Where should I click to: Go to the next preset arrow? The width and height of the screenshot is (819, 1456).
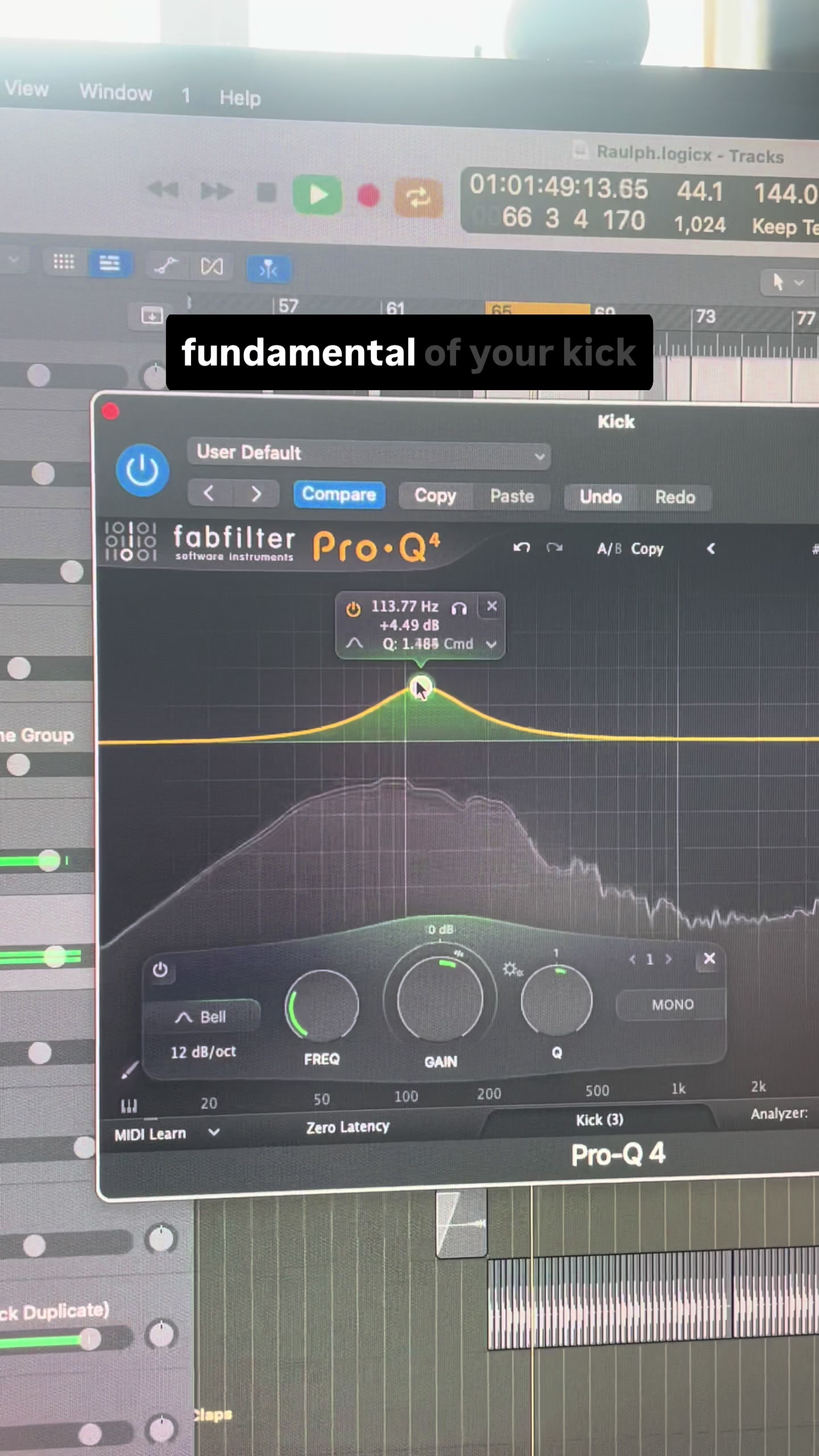pyautogui.click(x=256, y=494)
